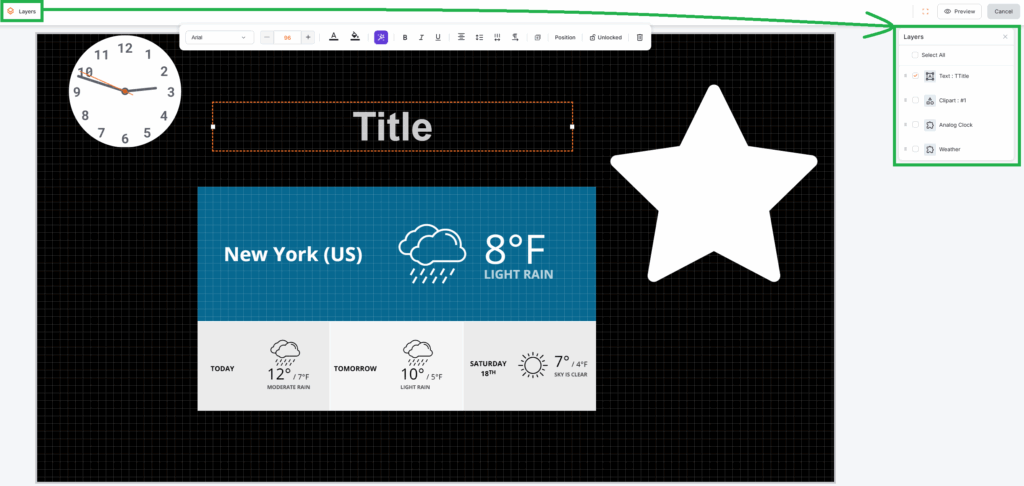Open the Arial font dropdown
The width and height of the screenshot is (1024, 486).
pos(218,37)
